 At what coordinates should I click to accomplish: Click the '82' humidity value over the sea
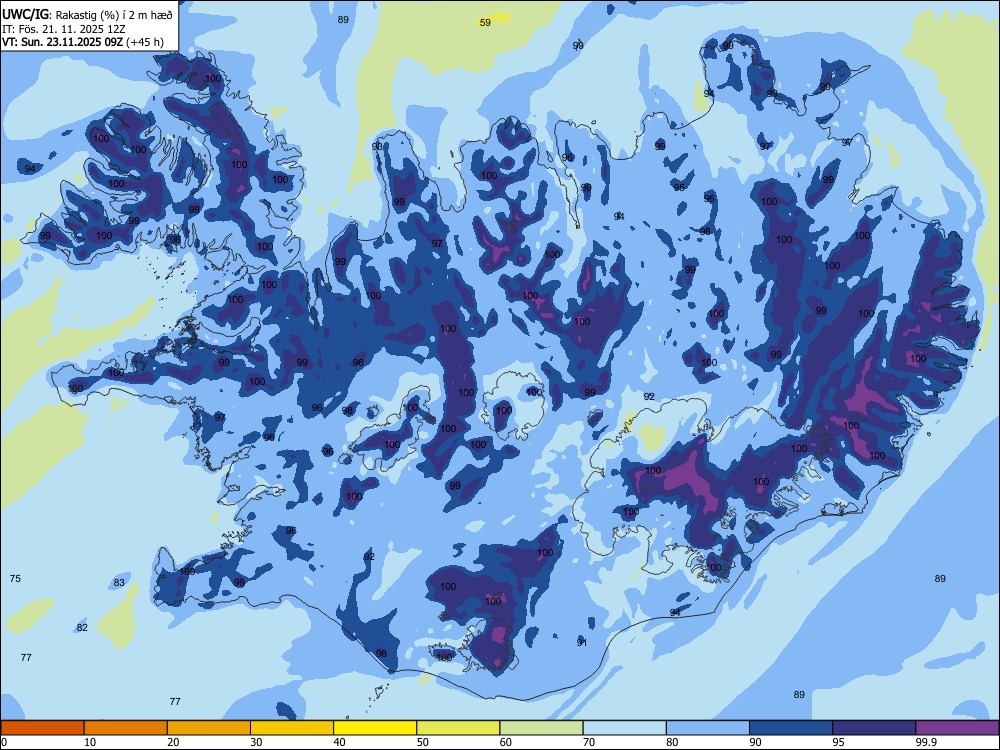82,628
